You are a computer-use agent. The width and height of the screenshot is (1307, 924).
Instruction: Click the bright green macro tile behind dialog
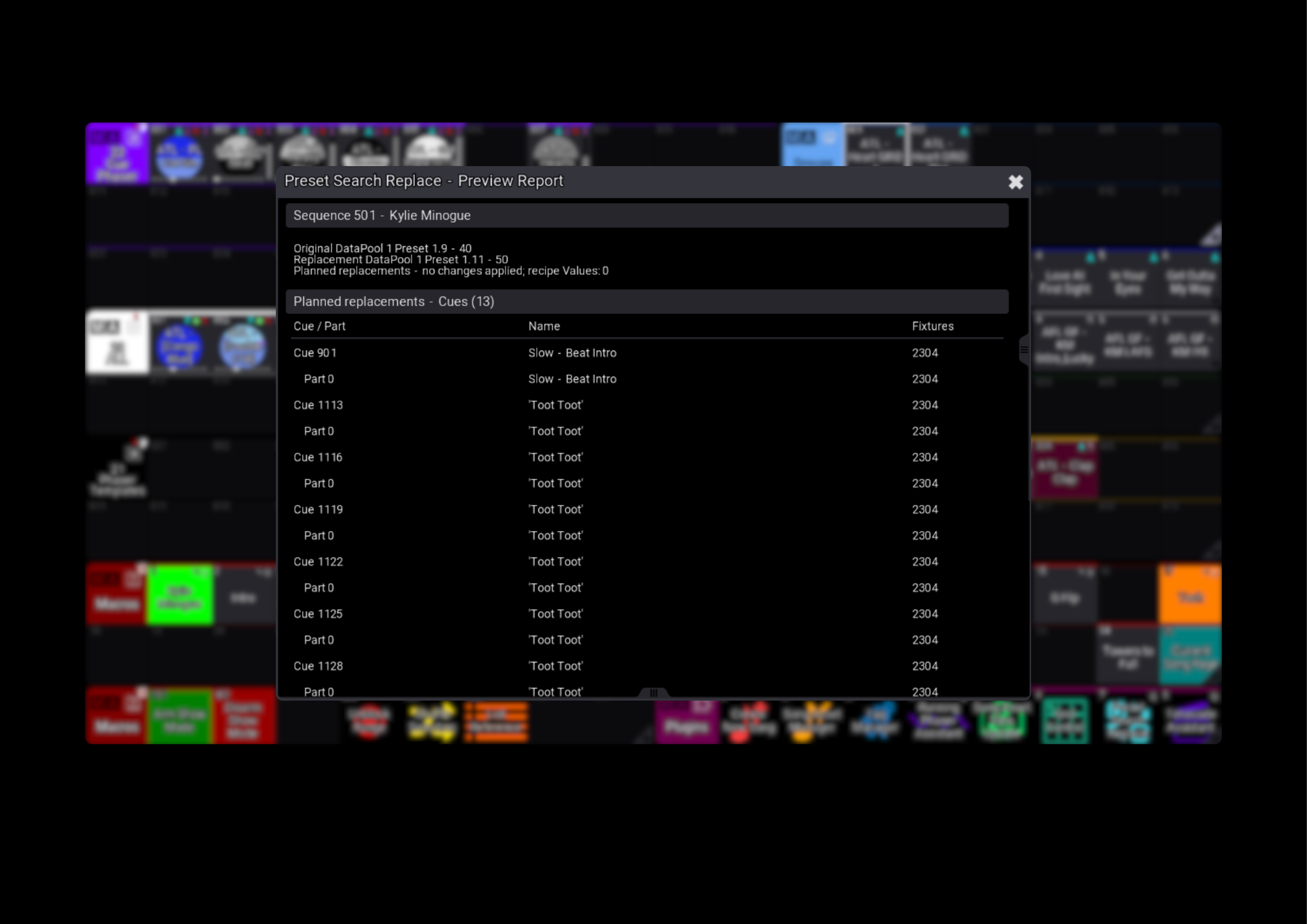point(180,595)
